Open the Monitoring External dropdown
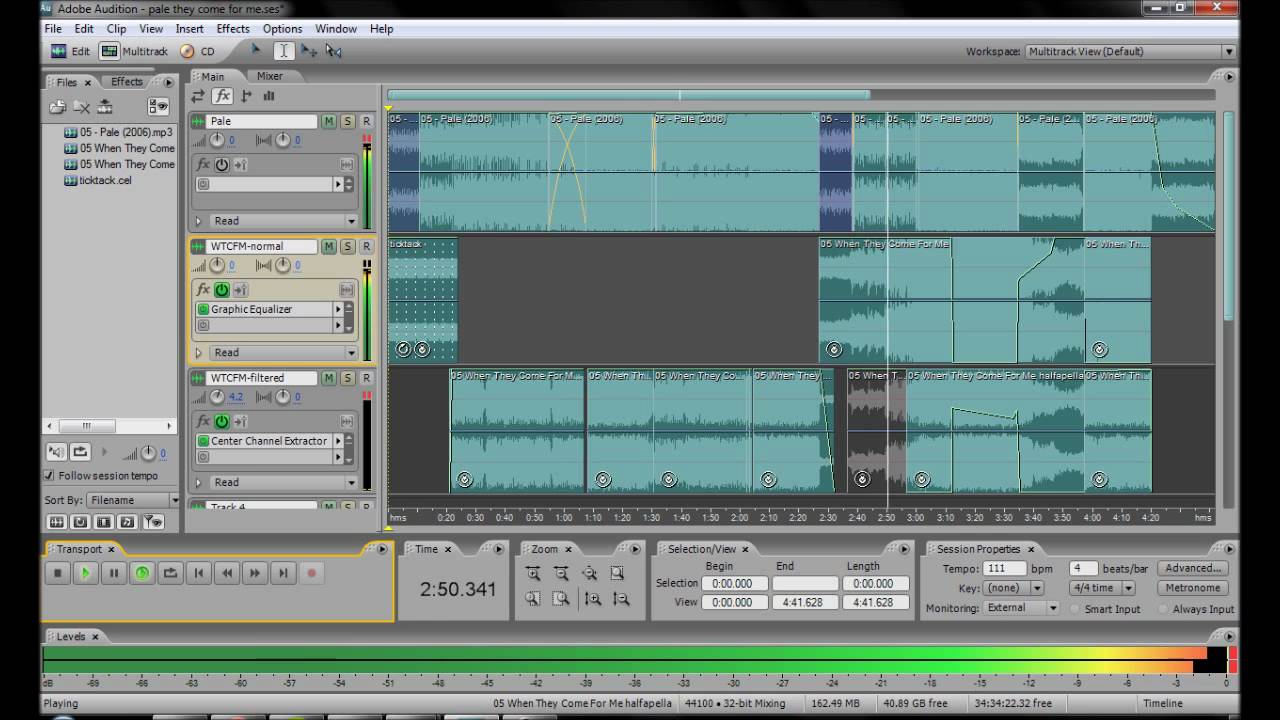The width and height of the screenshot is (1280, 720). [1021, 608]
